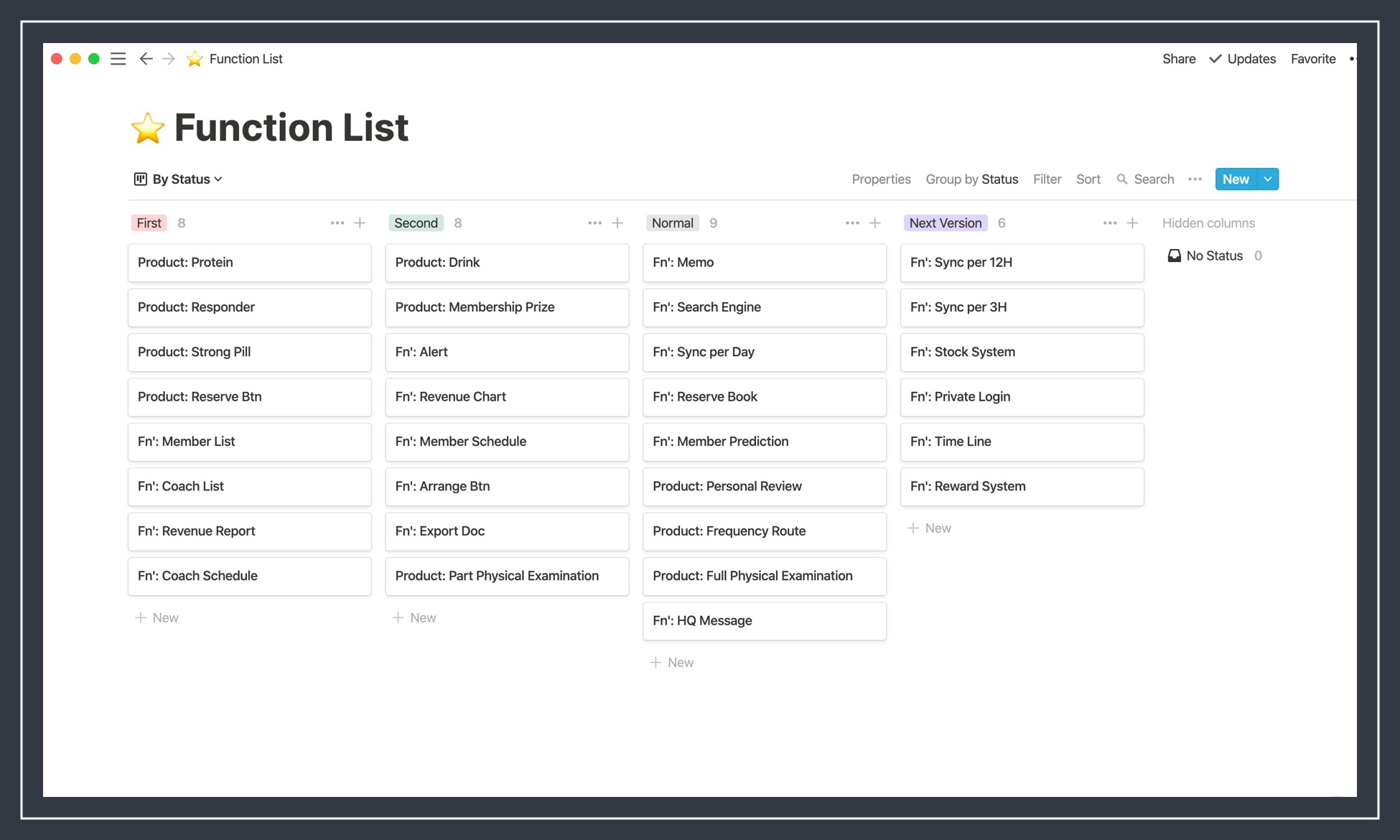Click Share in the top bar
Screen dimensions: 1400x840
tap(1179, 59)
